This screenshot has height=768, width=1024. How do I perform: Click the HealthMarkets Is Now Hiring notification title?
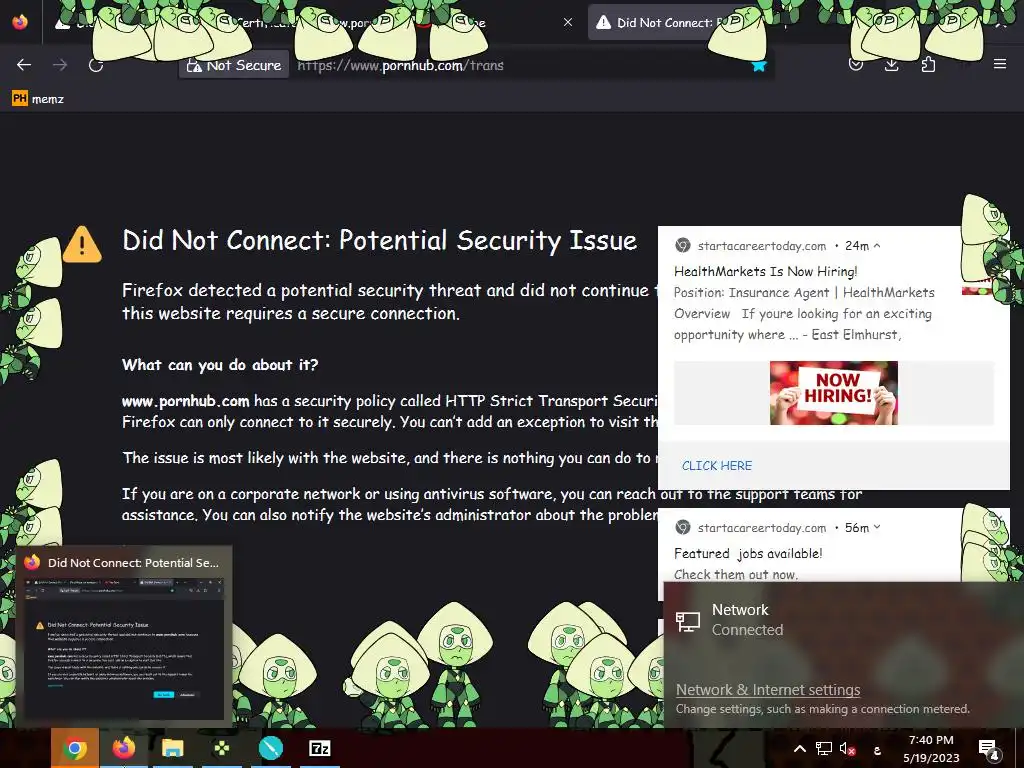(765, 272)
